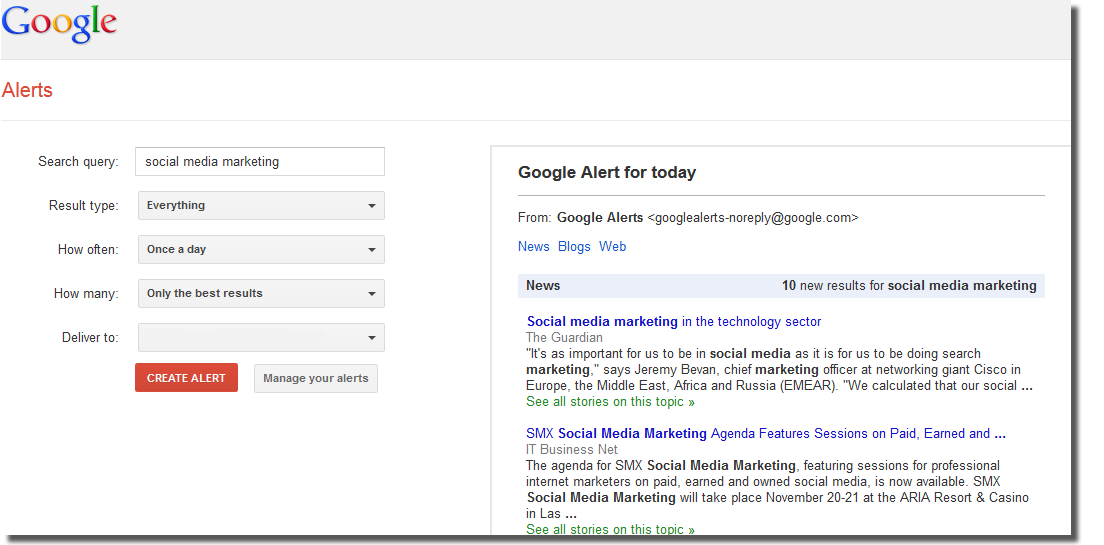The image size is (1104, 545).
Task: Open the SMX Social Media Marketing Agenda article
Action: (765, 433)
